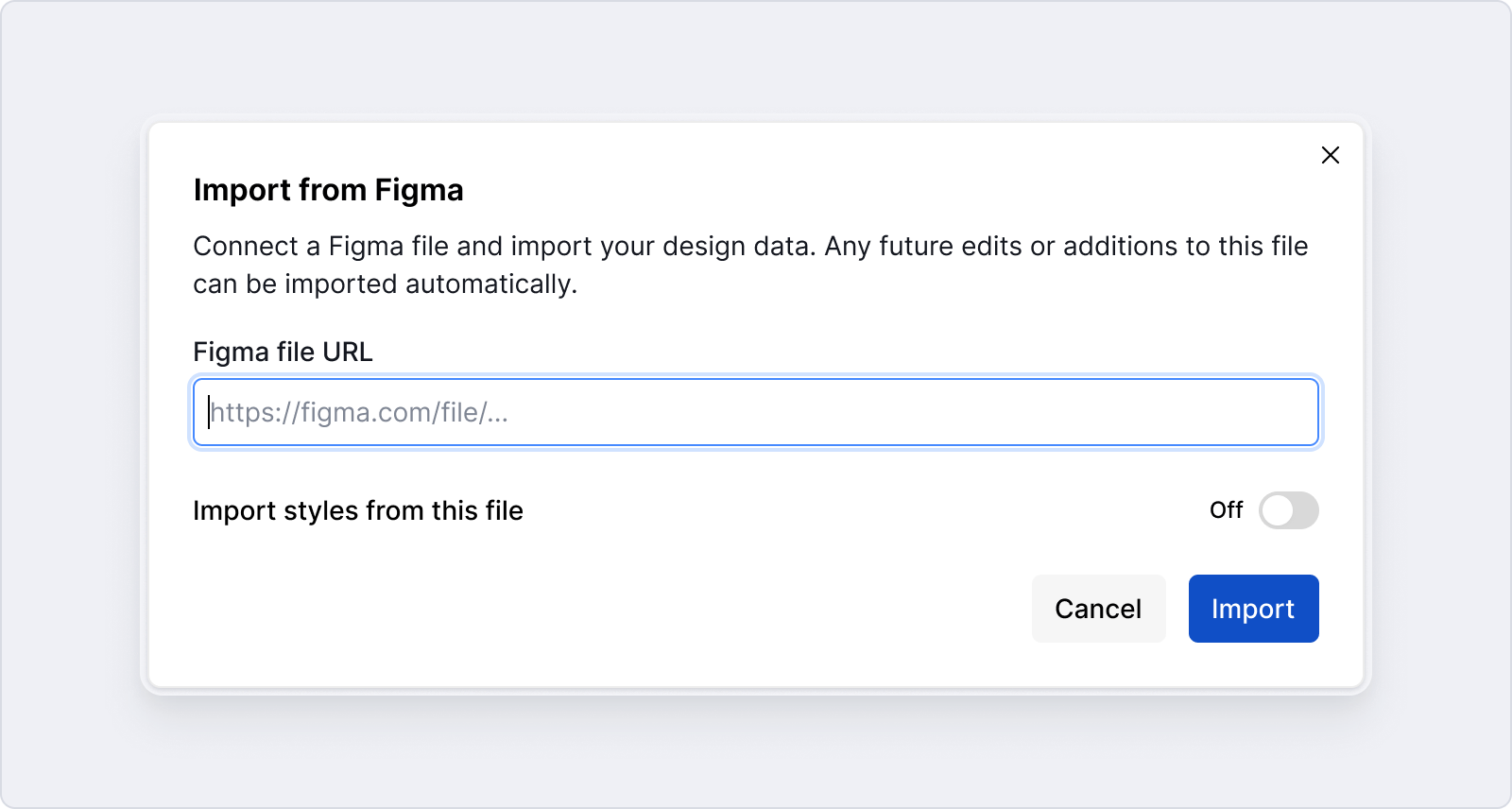Click the "Import styles from this file" label
Image resolution: width=1512 pixels, height=809 pixels.
[x=357, y=510]
